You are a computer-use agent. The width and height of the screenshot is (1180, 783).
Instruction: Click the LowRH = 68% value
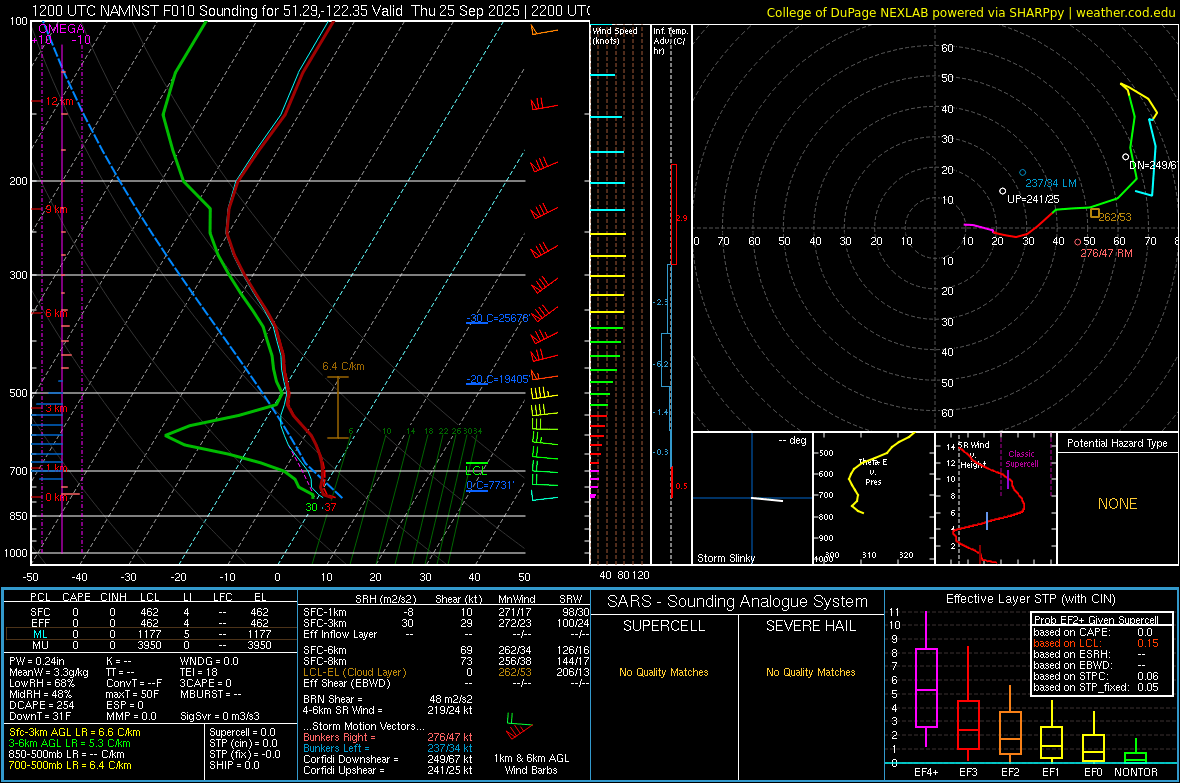coord(41,683)
